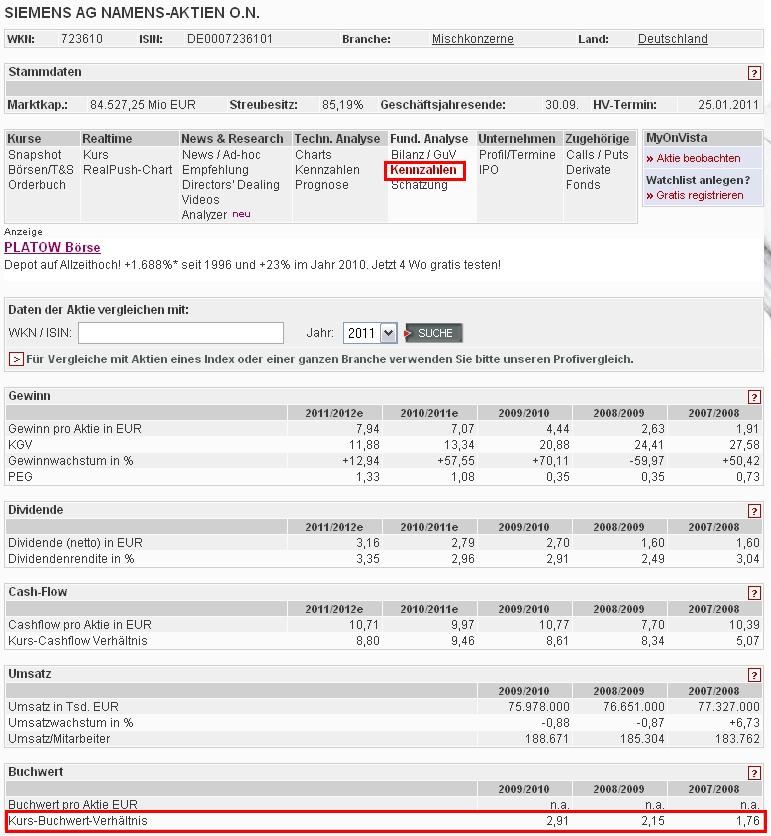Click Umsatz value 75.978.000

click(x=539, y=706)
